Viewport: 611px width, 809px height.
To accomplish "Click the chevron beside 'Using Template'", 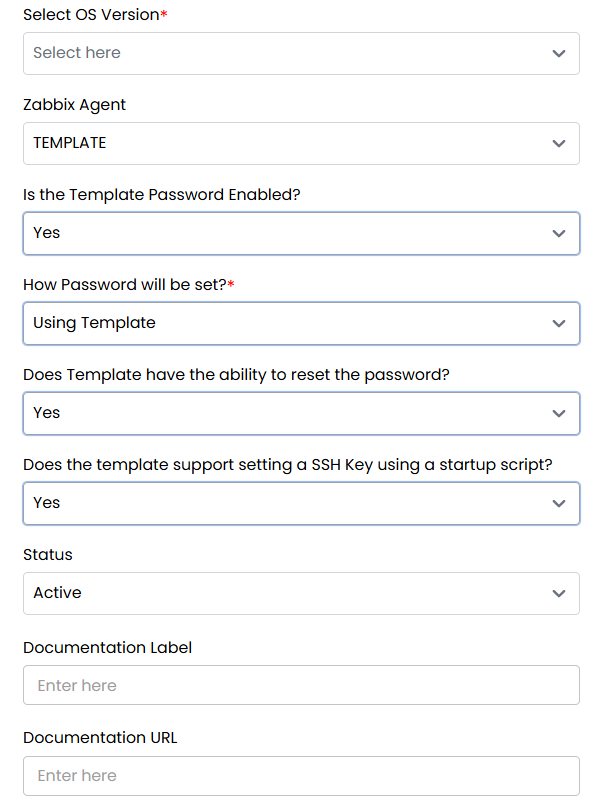I will point(559,323).
